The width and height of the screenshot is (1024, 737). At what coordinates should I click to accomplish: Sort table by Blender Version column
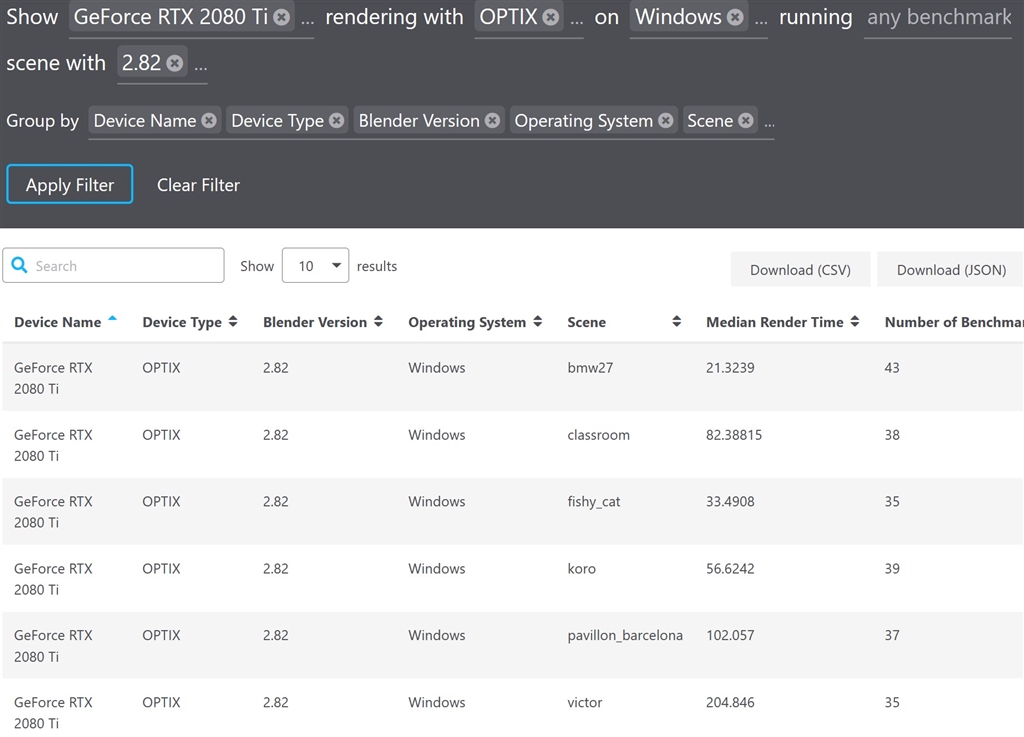pos(315,322)
